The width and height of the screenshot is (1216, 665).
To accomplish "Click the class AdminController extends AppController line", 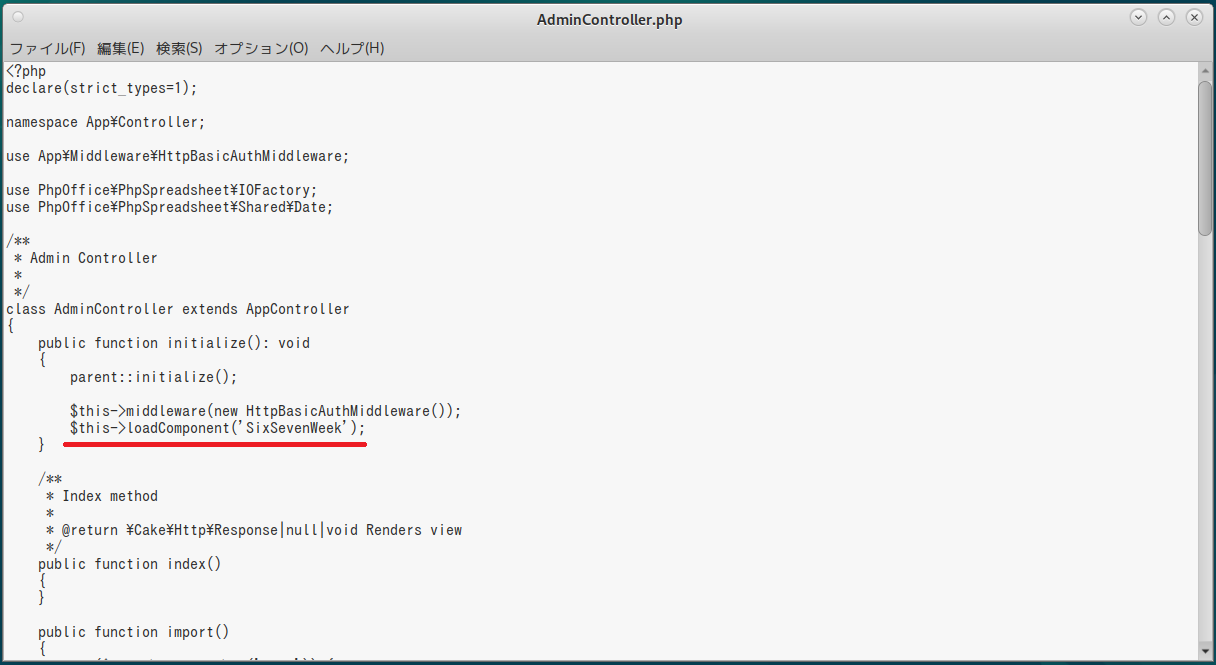I will [x=177, y=309].
